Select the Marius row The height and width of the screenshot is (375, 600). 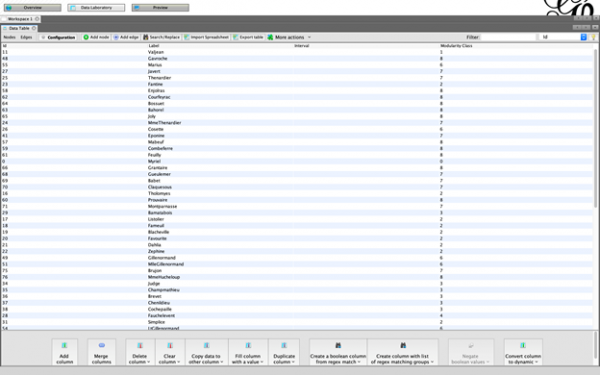[x=297, y=65]
